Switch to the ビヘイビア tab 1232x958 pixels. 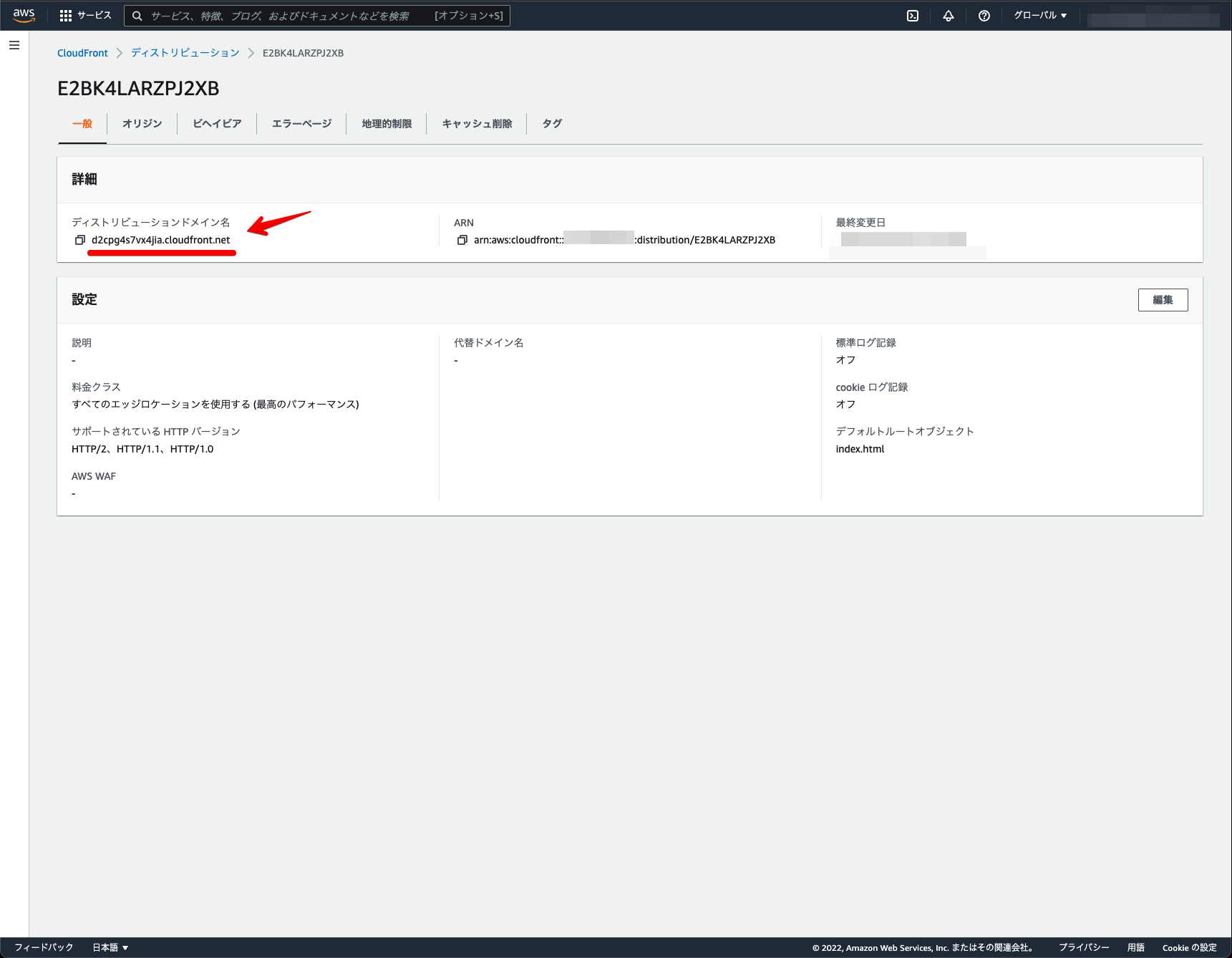[x=217, y=124]
